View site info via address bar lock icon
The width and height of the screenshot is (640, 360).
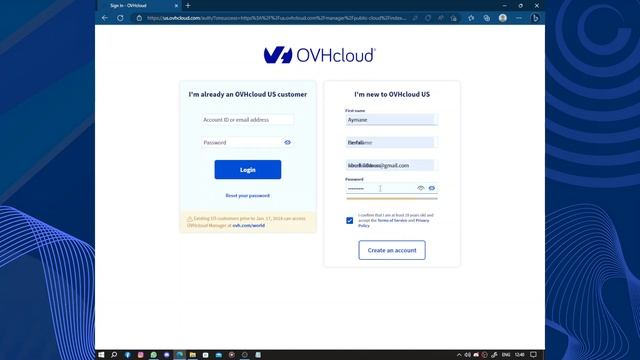coord(139,18)
